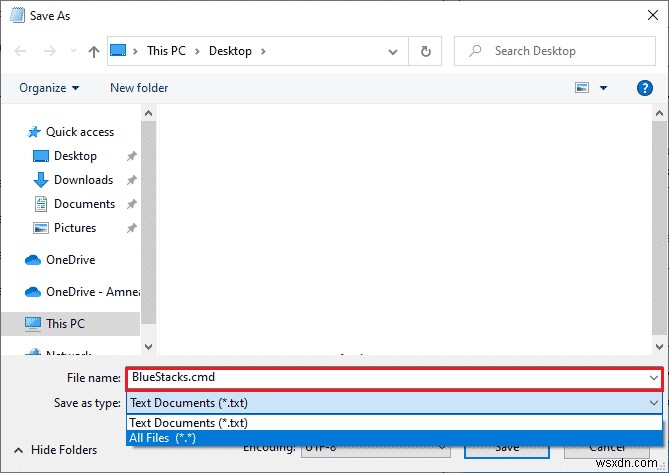669x473 pixels.
Task: Select OneDrive in navigation pane
Action: point(71,260)
